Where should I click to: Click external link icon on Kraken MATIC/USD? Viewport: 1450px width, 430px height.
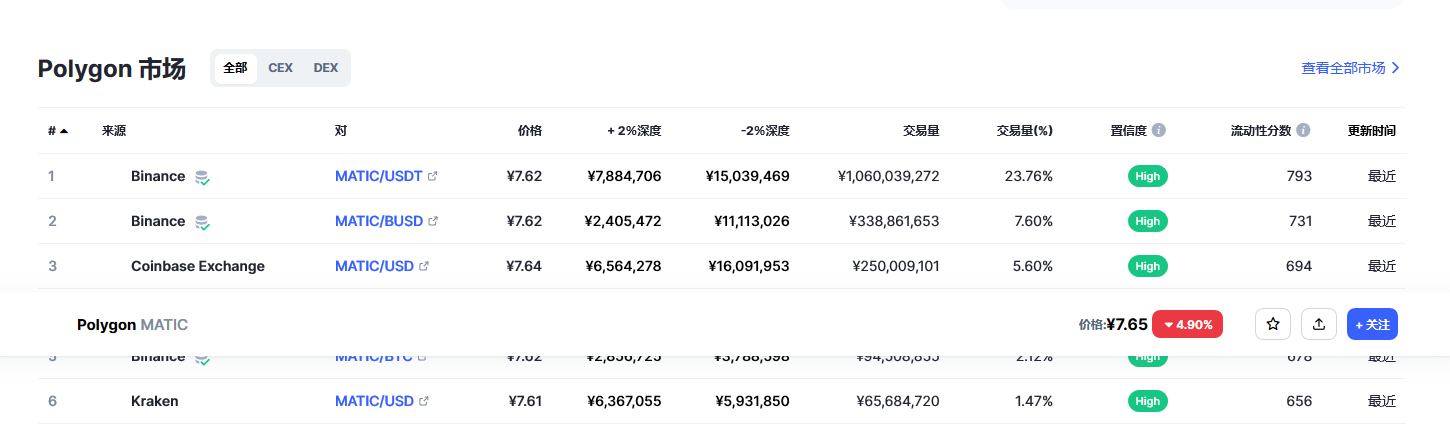pos(423,401)
